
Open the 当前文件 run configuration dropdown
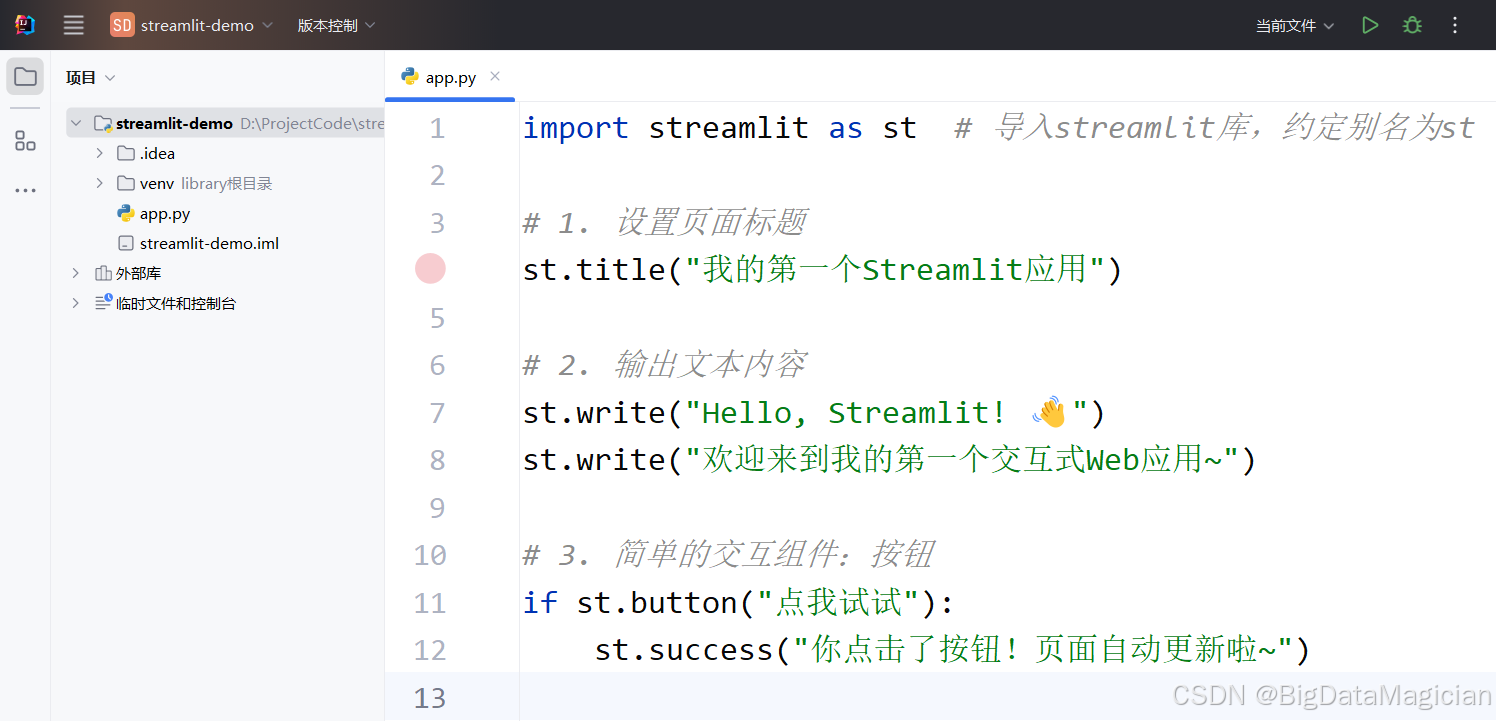click(1295, 25)
